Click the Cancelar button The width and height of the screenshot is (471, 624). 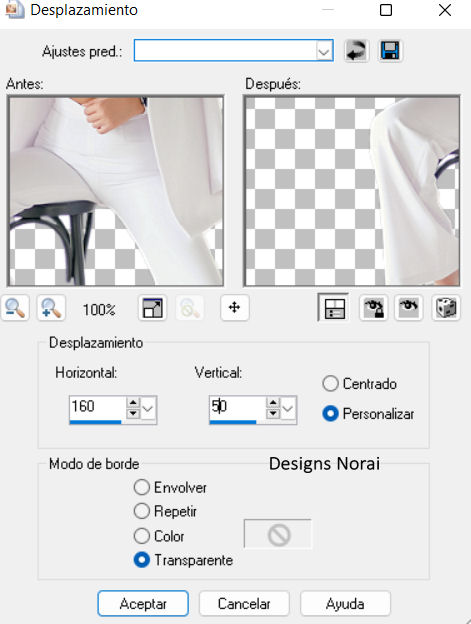244,604
